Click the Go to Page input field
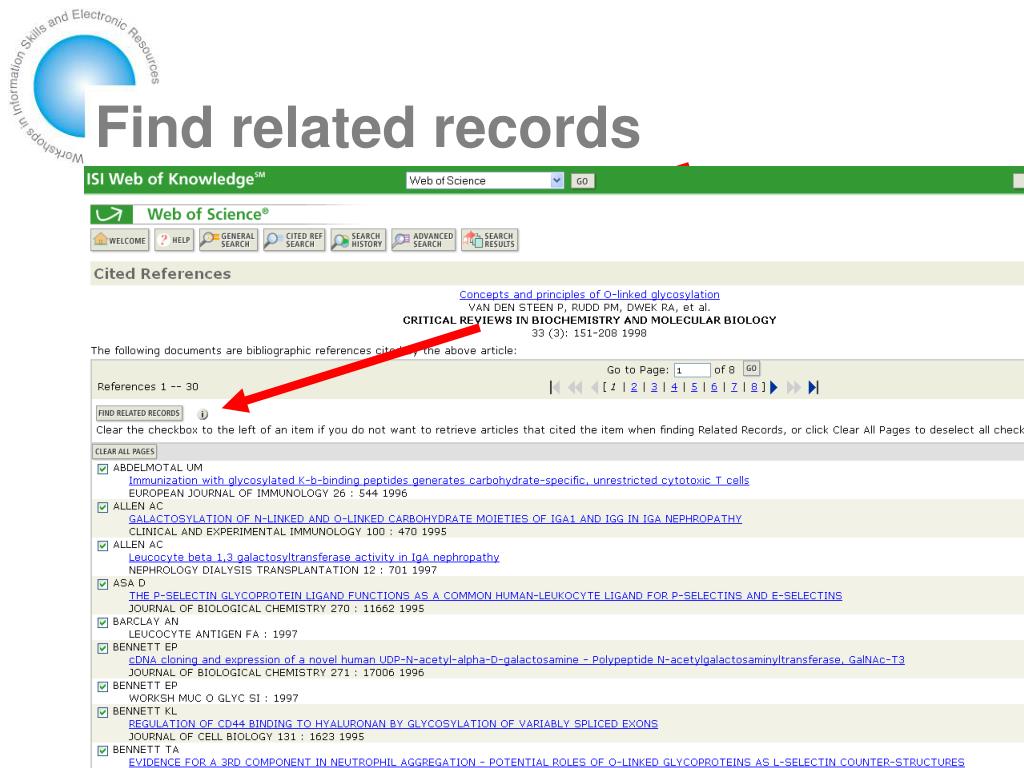1024x768 pixels. coord(692,370)
